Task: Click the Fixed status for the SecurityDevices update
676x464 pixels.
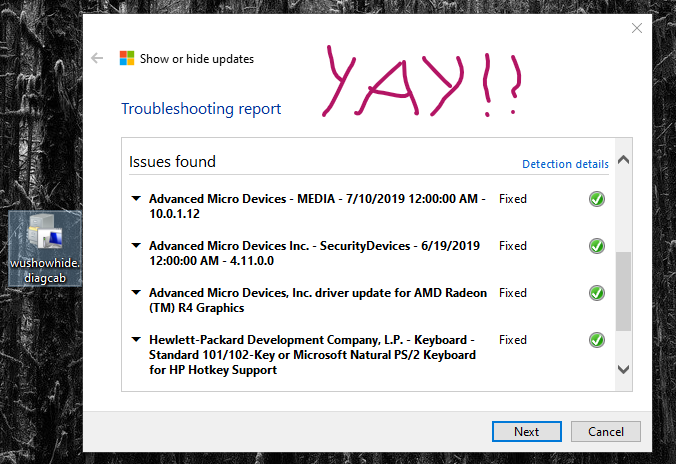Action: coord(513,246)
